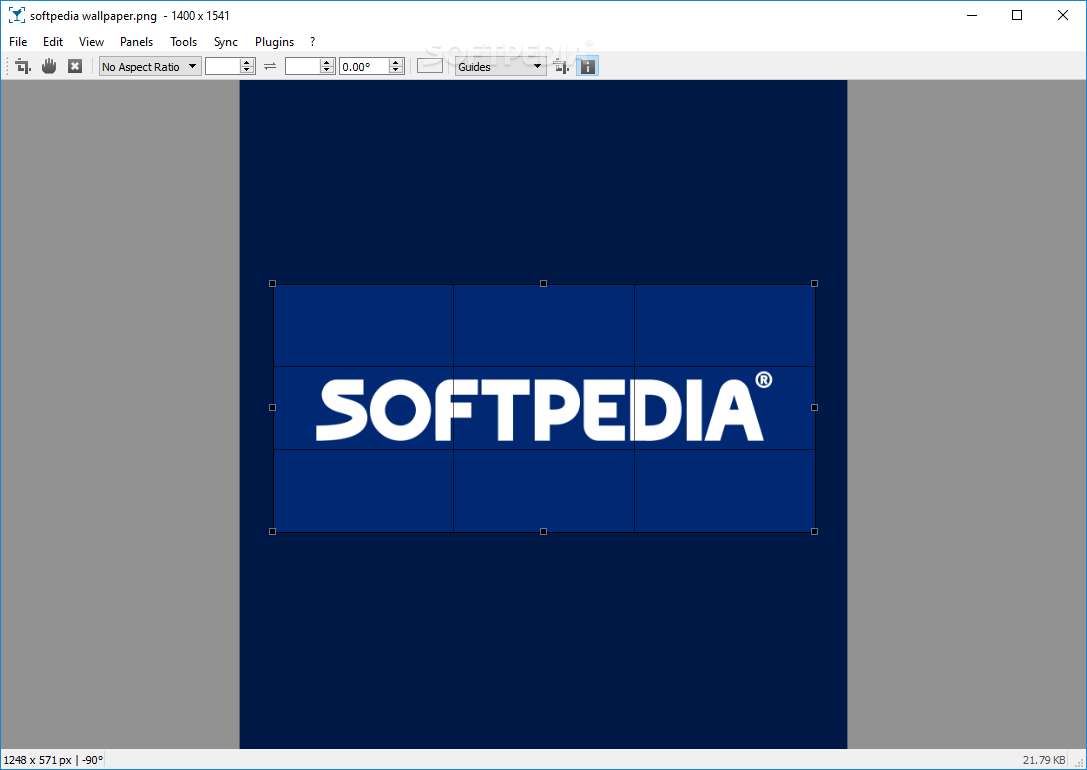Click the 21.79 KB file size text
The image size is (1087, 770).
(1044, 760)
